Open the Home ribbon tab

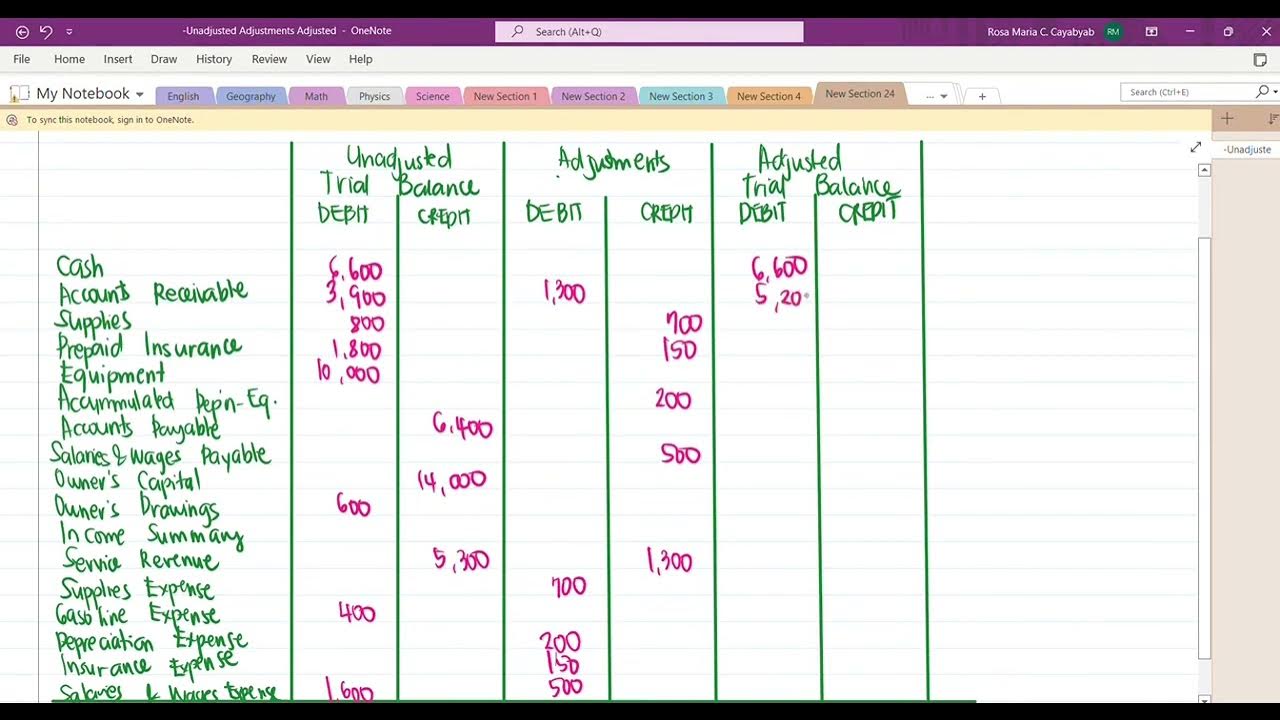click(x=69, y=59)
